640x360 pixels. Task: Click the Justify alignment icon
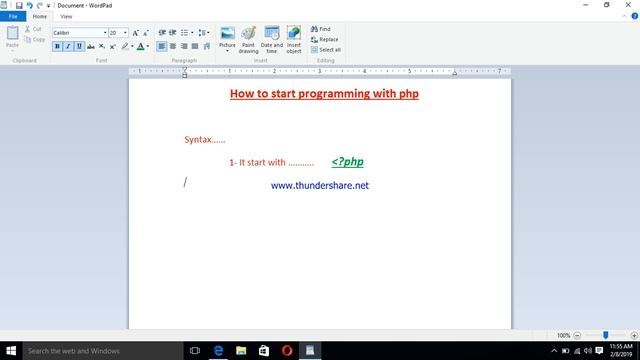click(x=195, y=46)
